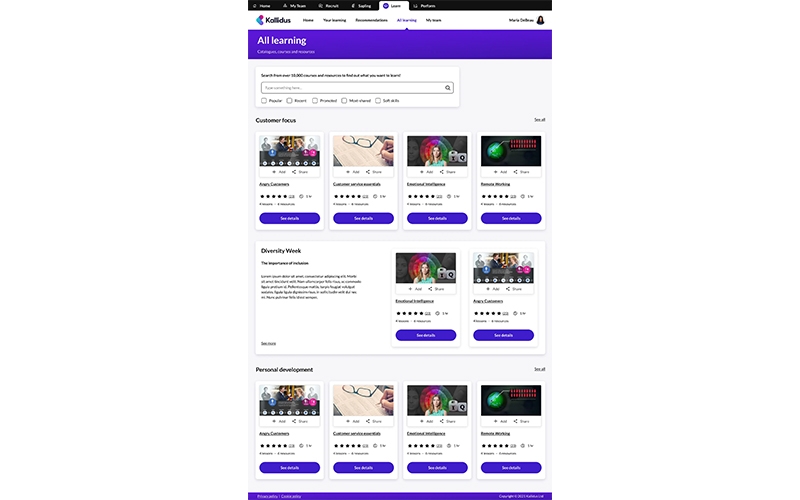Click See all for Personal development
Image resolution: width=800 pixels, height=500 pixels.
coord(540,369)
